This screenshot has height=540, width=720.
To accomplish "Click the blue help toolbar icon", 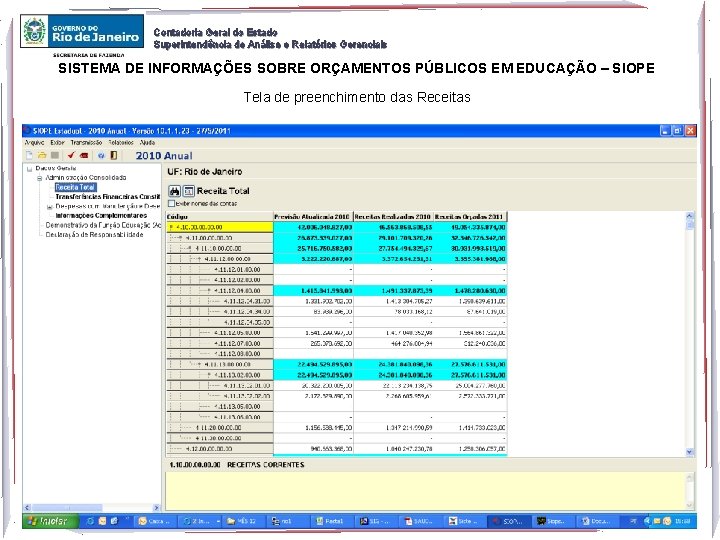I will pyautogui.click(x=101, y=156).
